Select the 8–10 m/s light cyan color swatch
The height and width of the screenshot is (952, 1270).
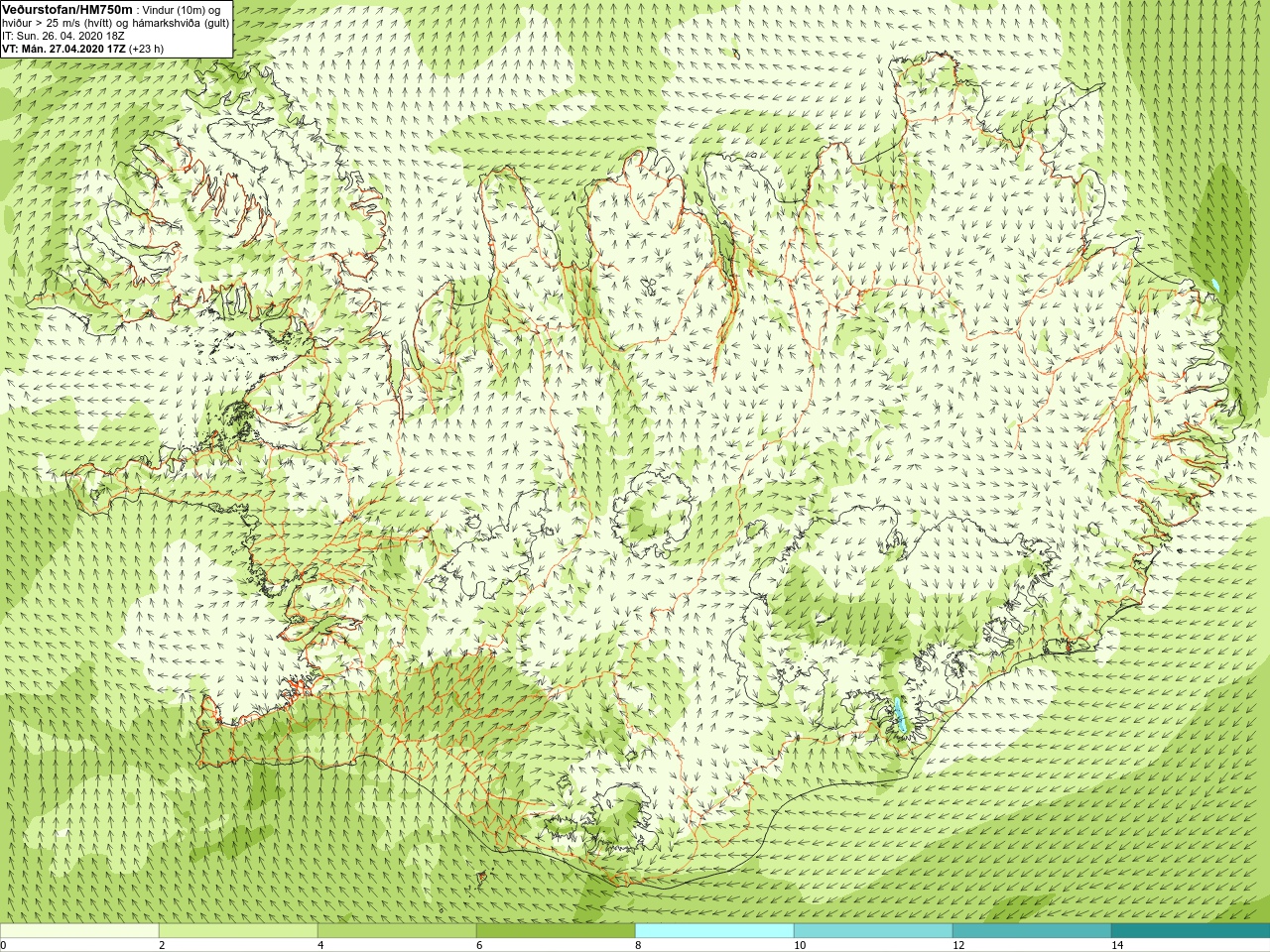[x=714, y=931]
